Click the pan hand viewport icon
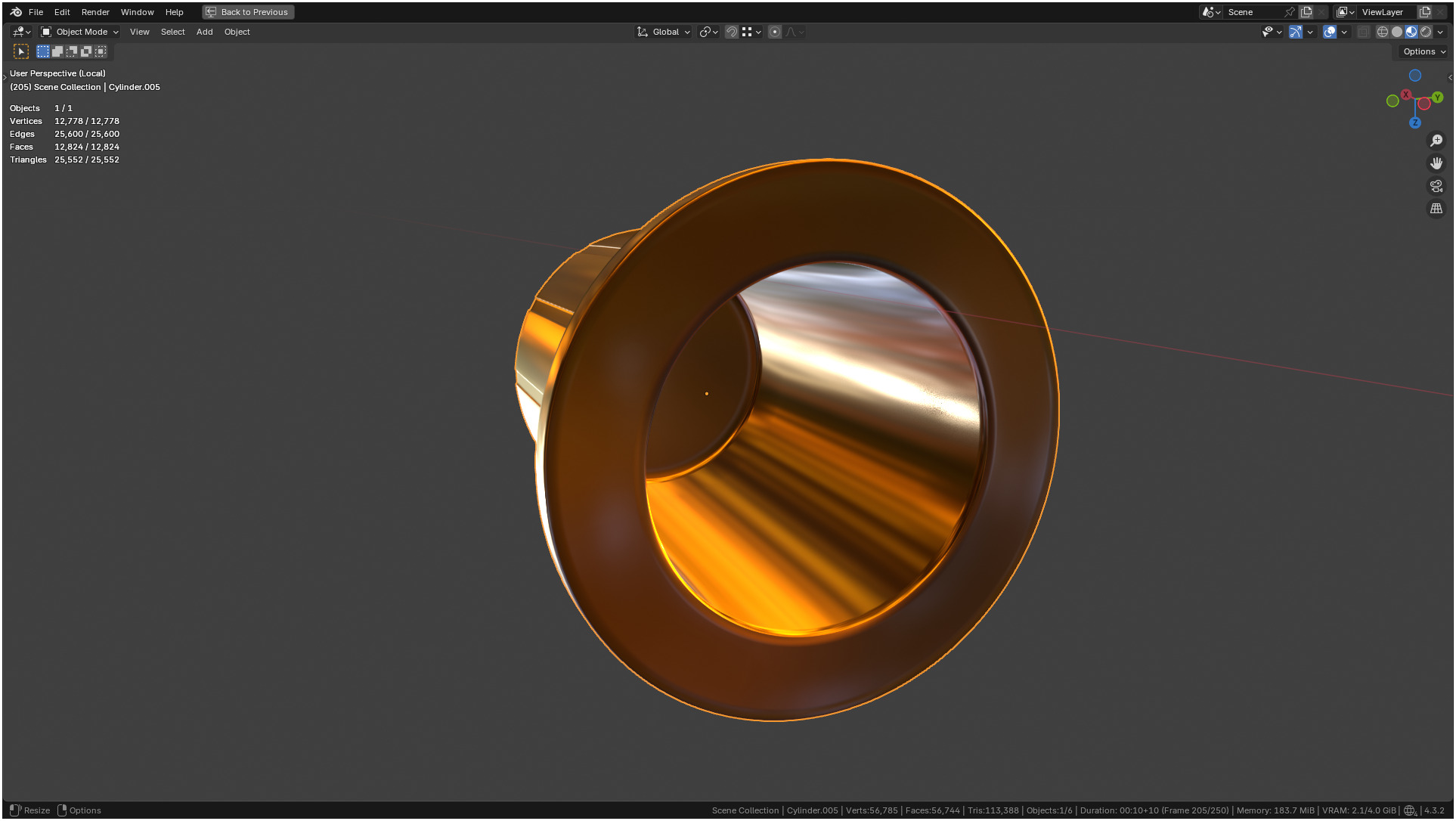The width and height of the screenshot is (1456, 821). pyautogui.click(x=1436, y=163)
